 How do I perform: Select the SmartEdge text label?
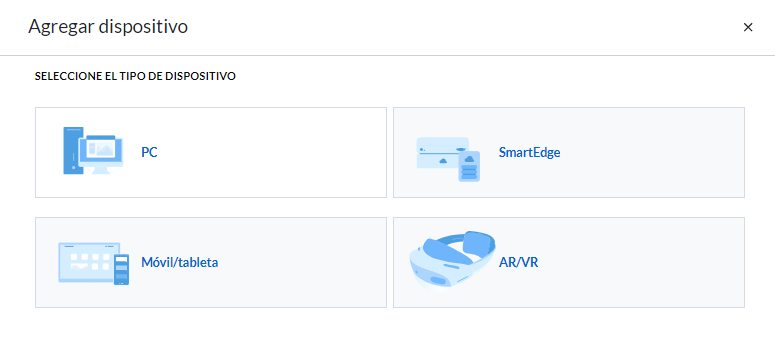(529, 152)
